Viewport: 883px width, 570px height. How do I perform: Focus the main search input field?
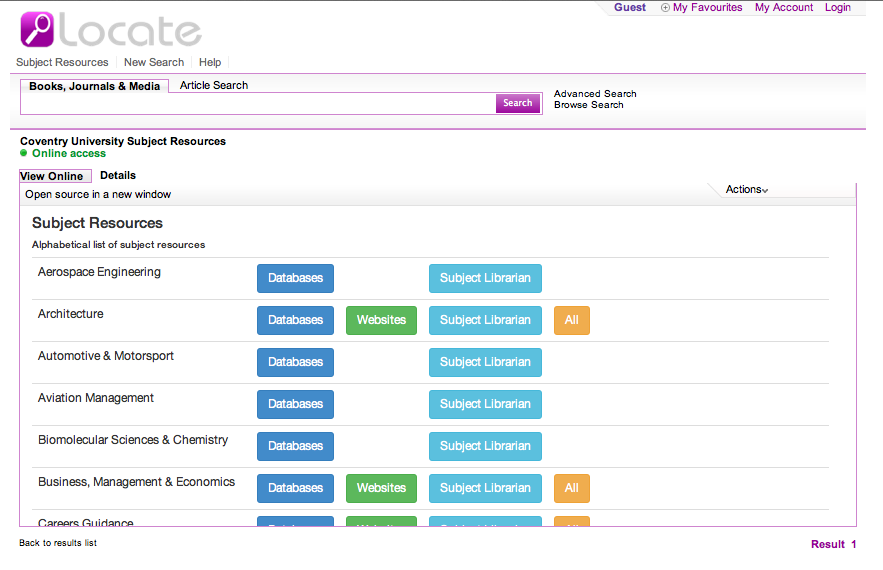point(258,104)
